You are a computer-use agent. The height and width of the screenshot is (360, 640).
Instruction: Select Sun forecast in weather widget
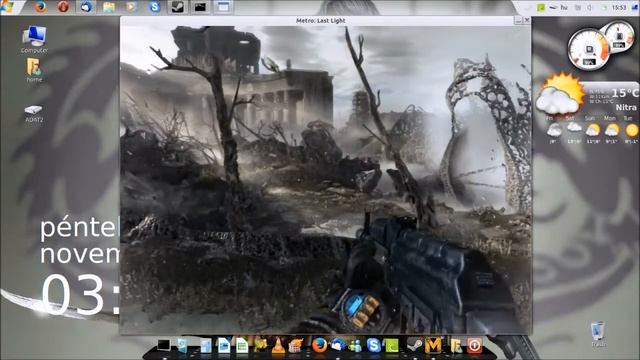point(592,130)
